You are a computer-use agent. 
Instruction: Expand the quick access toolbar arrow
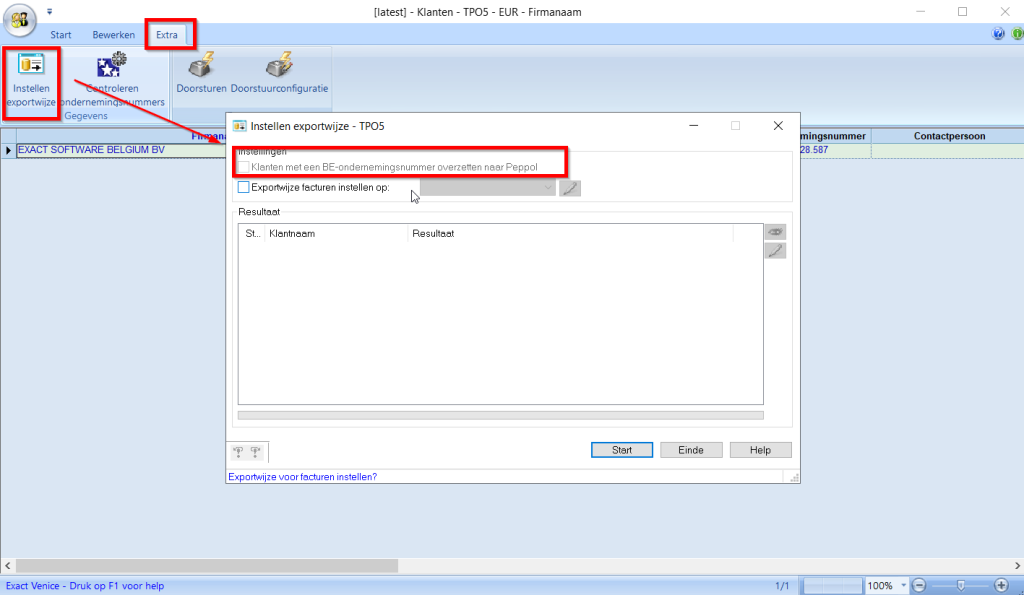coord(50,13)
